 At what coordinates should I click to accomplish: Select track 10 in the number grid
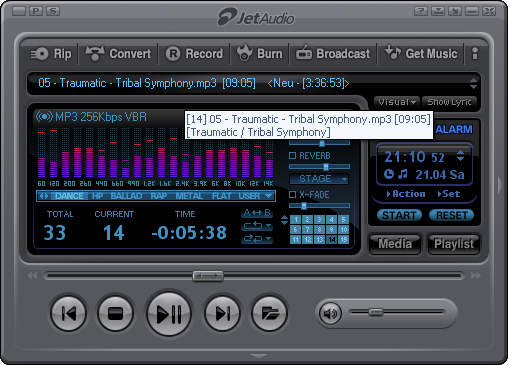[x=344, y=229]
